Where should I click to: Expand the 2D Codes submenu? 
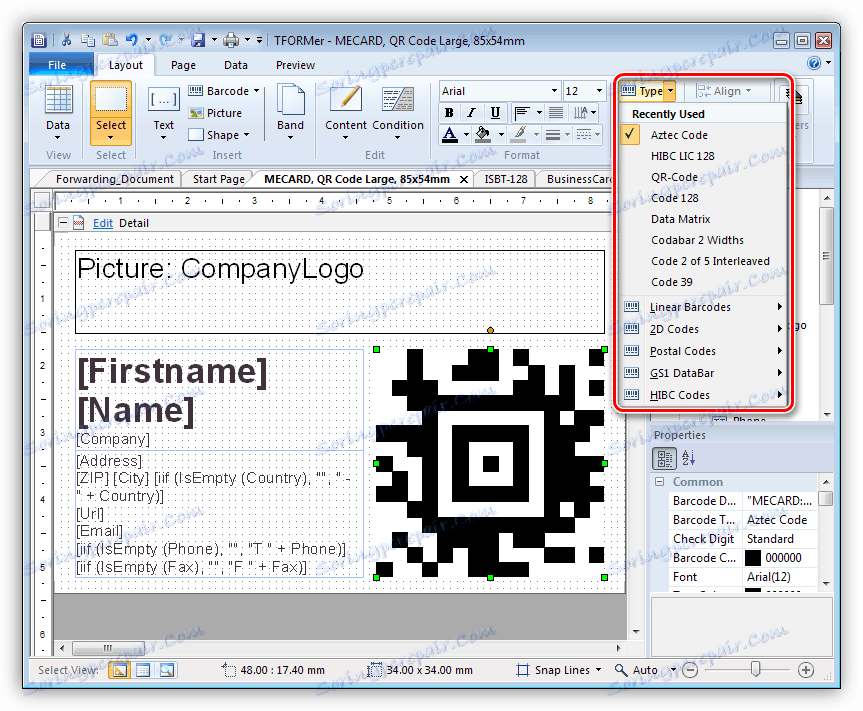click(x=702, y=329)
